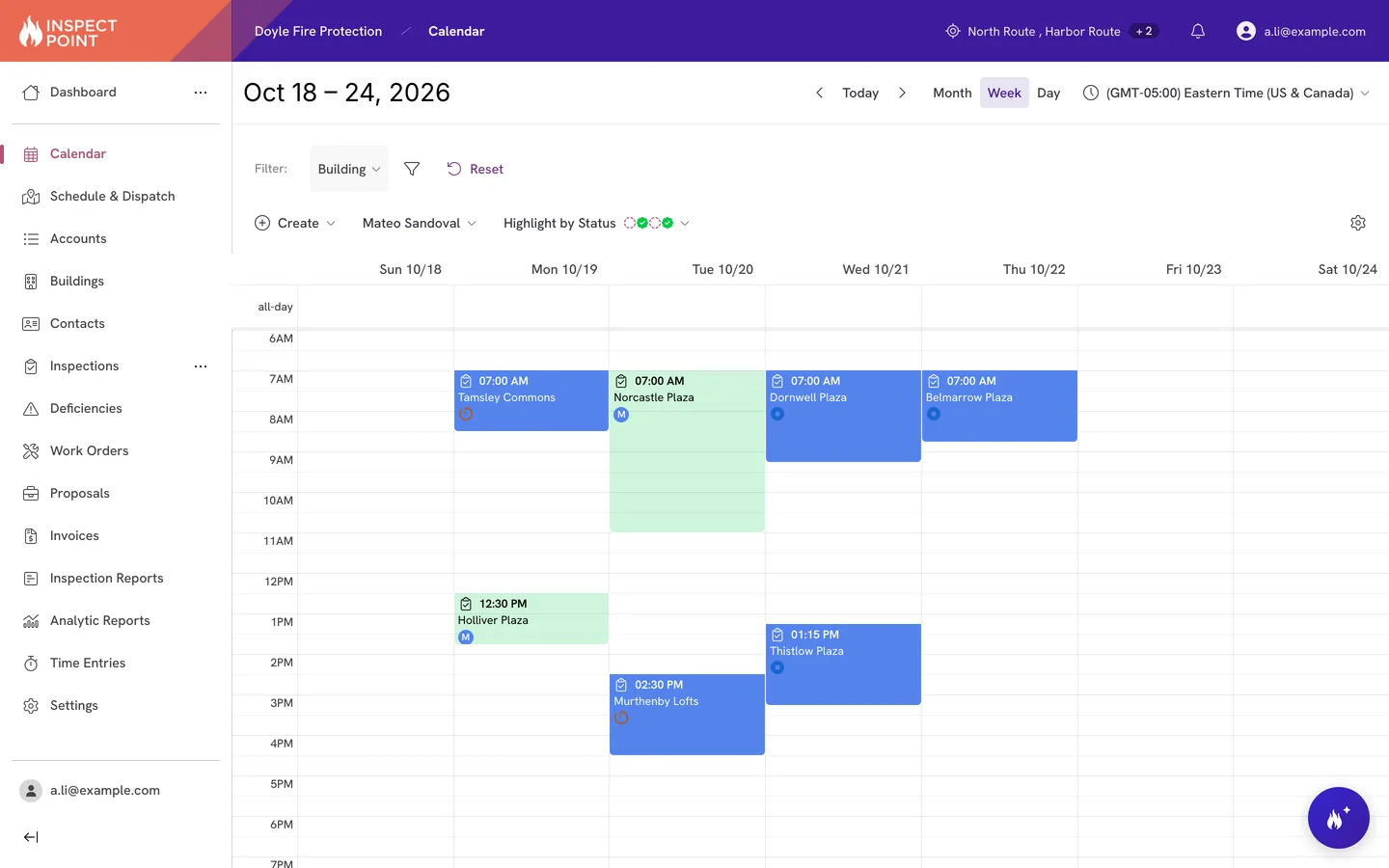1389x868 pixels.
Task: Open the Thistlow Plaza 1:15 PM event
Action: point(843,665)
